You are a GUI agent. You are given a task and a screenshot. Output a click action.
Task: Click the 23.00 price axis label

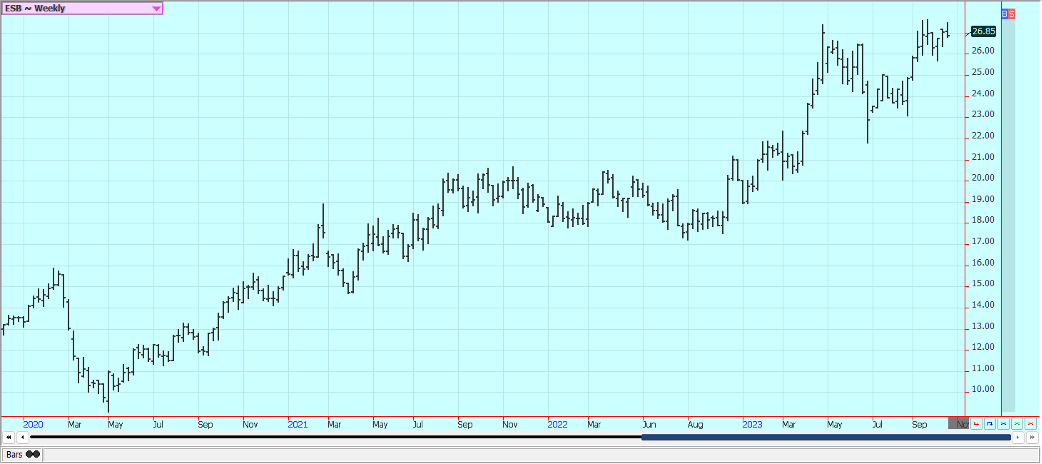click(982, 114)
